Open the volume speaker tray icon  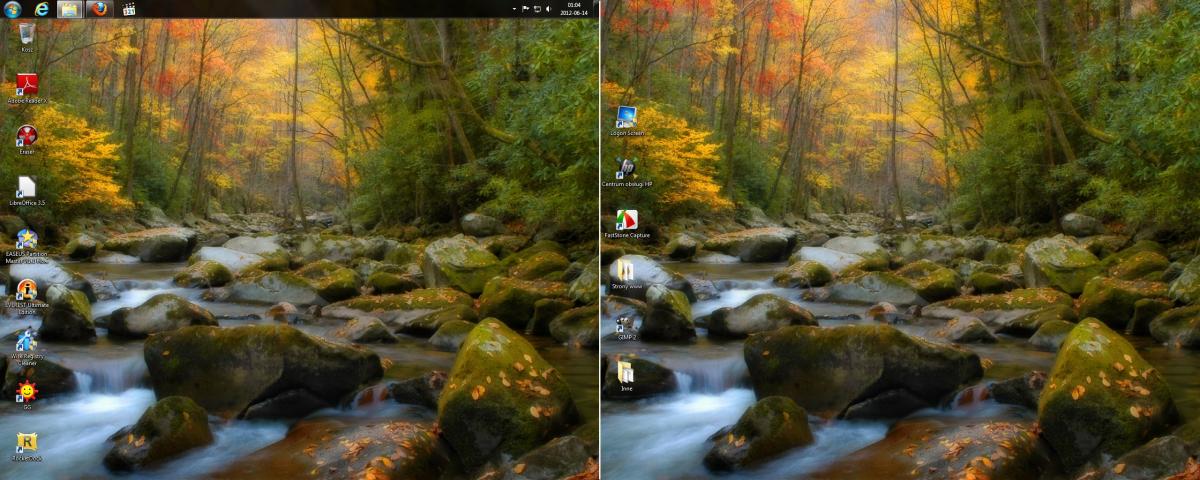[x=549, y=9]
